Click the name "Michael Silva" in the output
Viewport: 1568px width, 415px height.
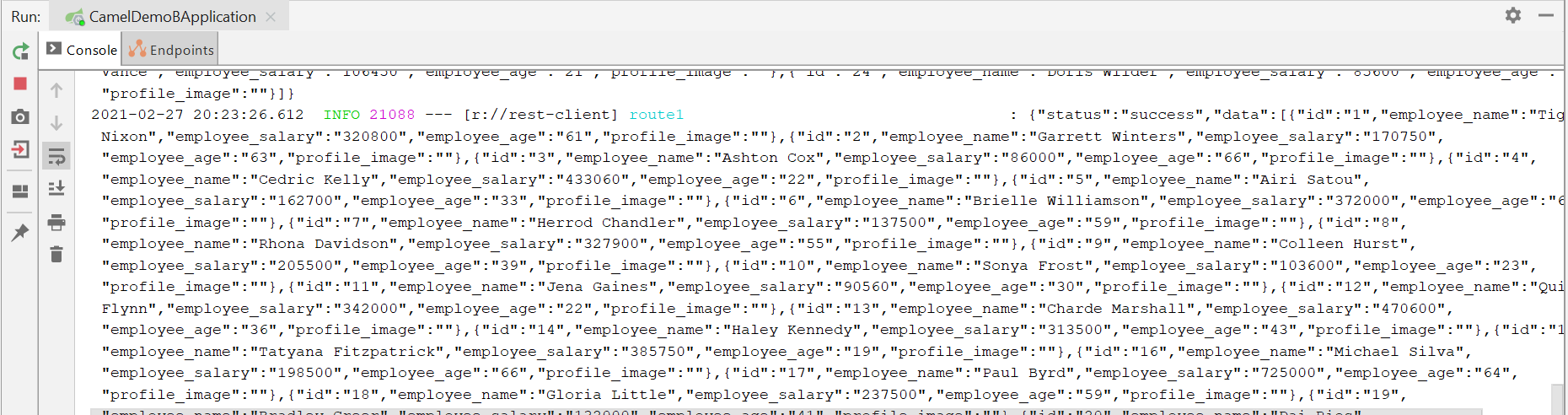(1391, 352)
